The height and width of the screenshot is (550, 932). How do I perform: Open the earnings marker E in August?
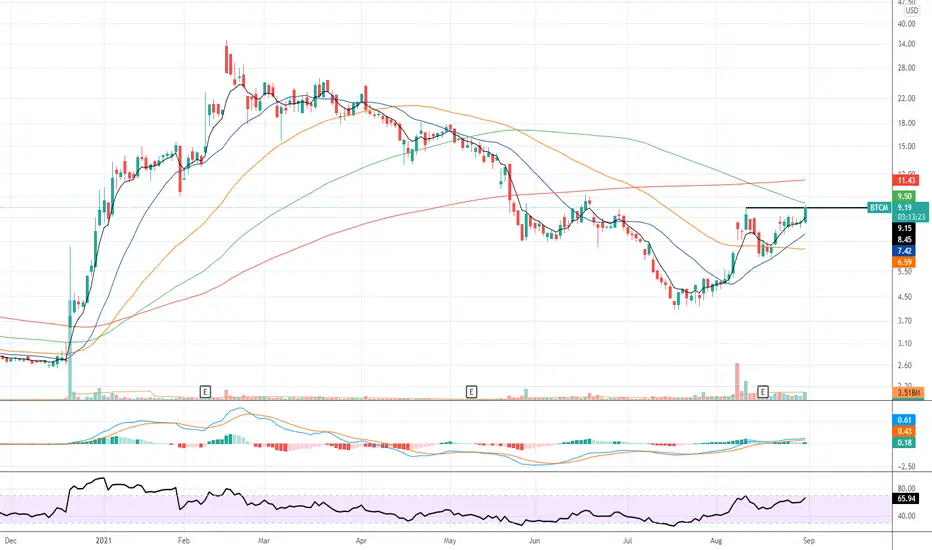pyautogui.click(x=763, y=391)
